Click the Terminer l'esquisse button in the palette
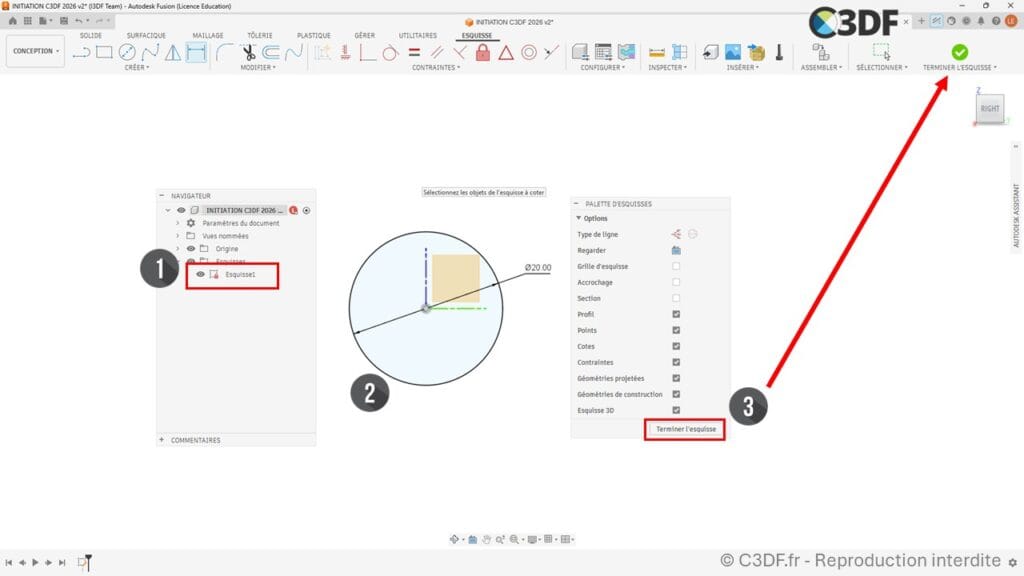Image resolution: width=1024 pixels, height=576 pixels. click(x=685, y=429)
